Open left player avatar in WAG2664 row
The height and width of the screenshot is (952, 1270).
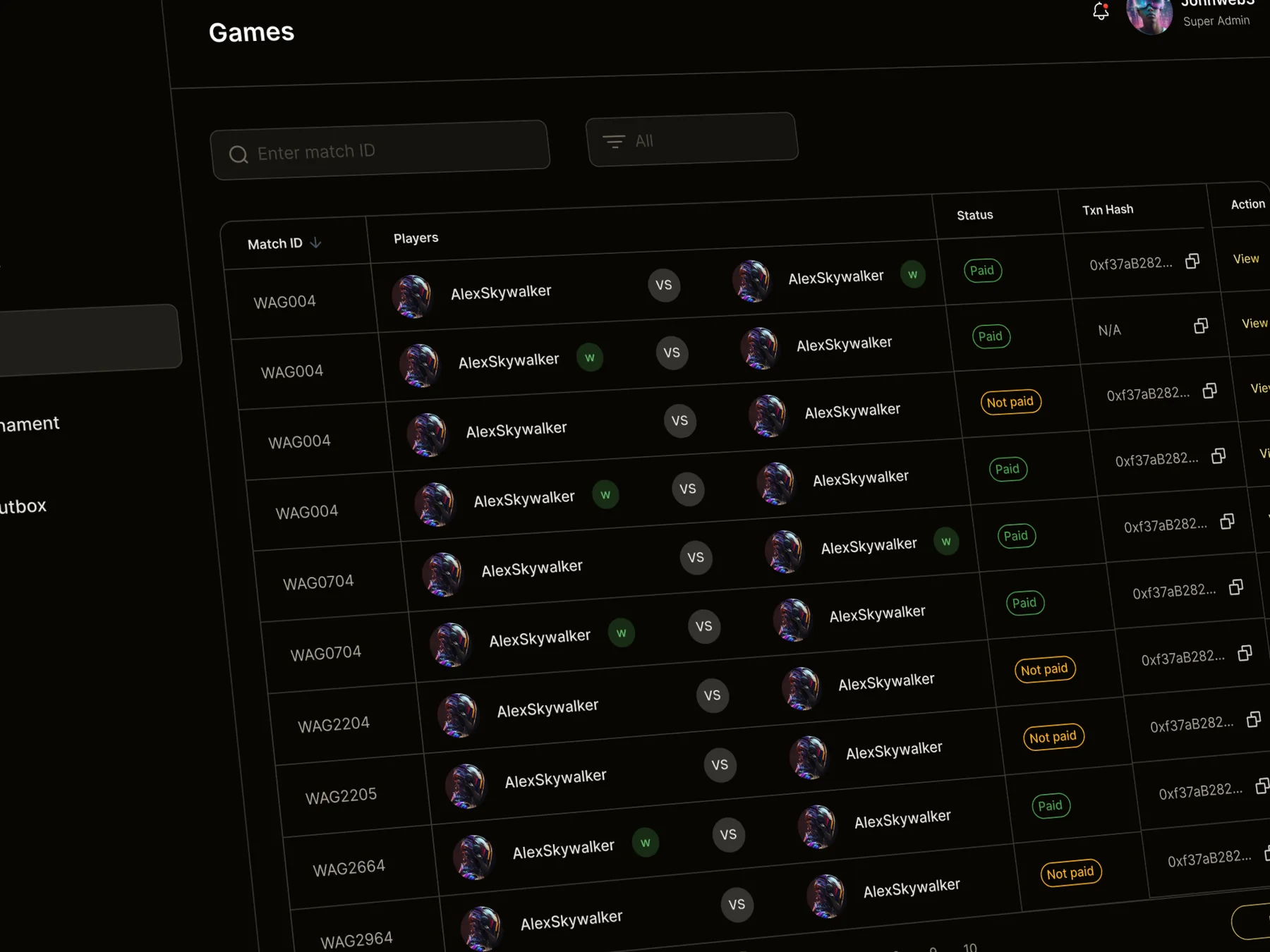[473, 857]
